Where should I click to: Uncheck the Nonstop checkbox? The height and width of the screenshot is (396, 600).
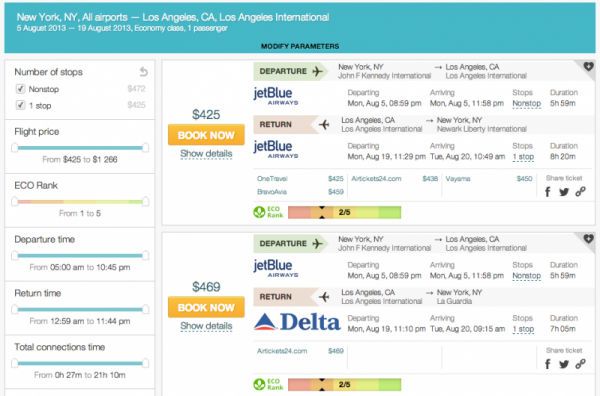click(x=20, y=89)
